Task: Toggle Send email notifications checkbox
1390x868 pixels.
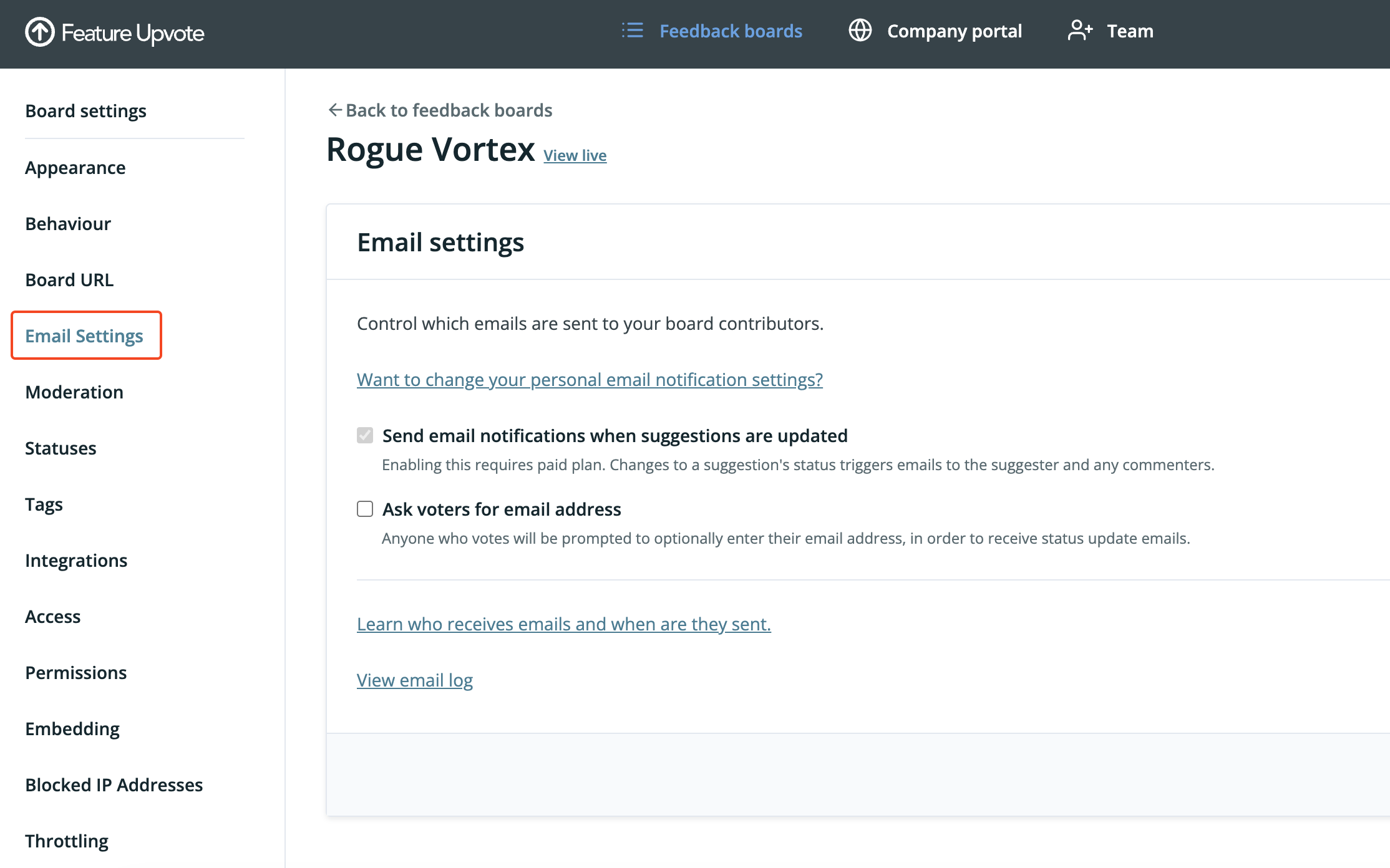Action: 365,435
